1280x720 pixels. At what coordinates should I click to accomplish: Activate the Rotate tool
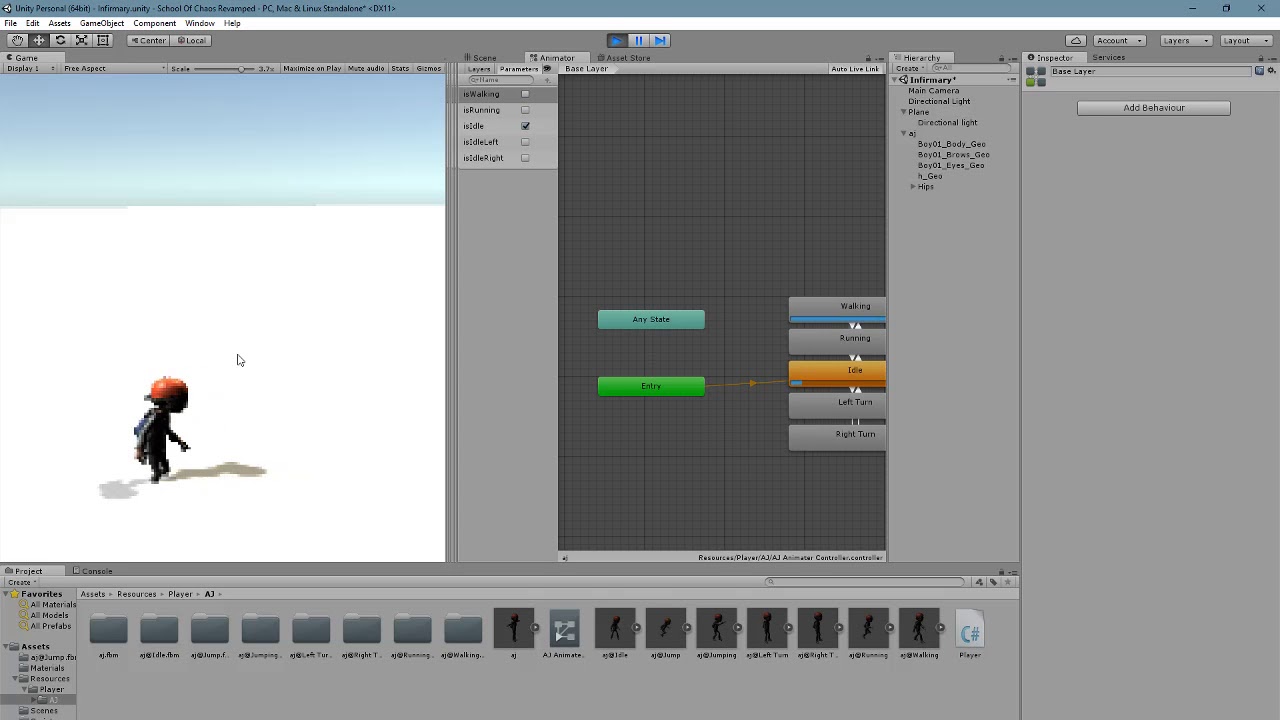point(61,40)
